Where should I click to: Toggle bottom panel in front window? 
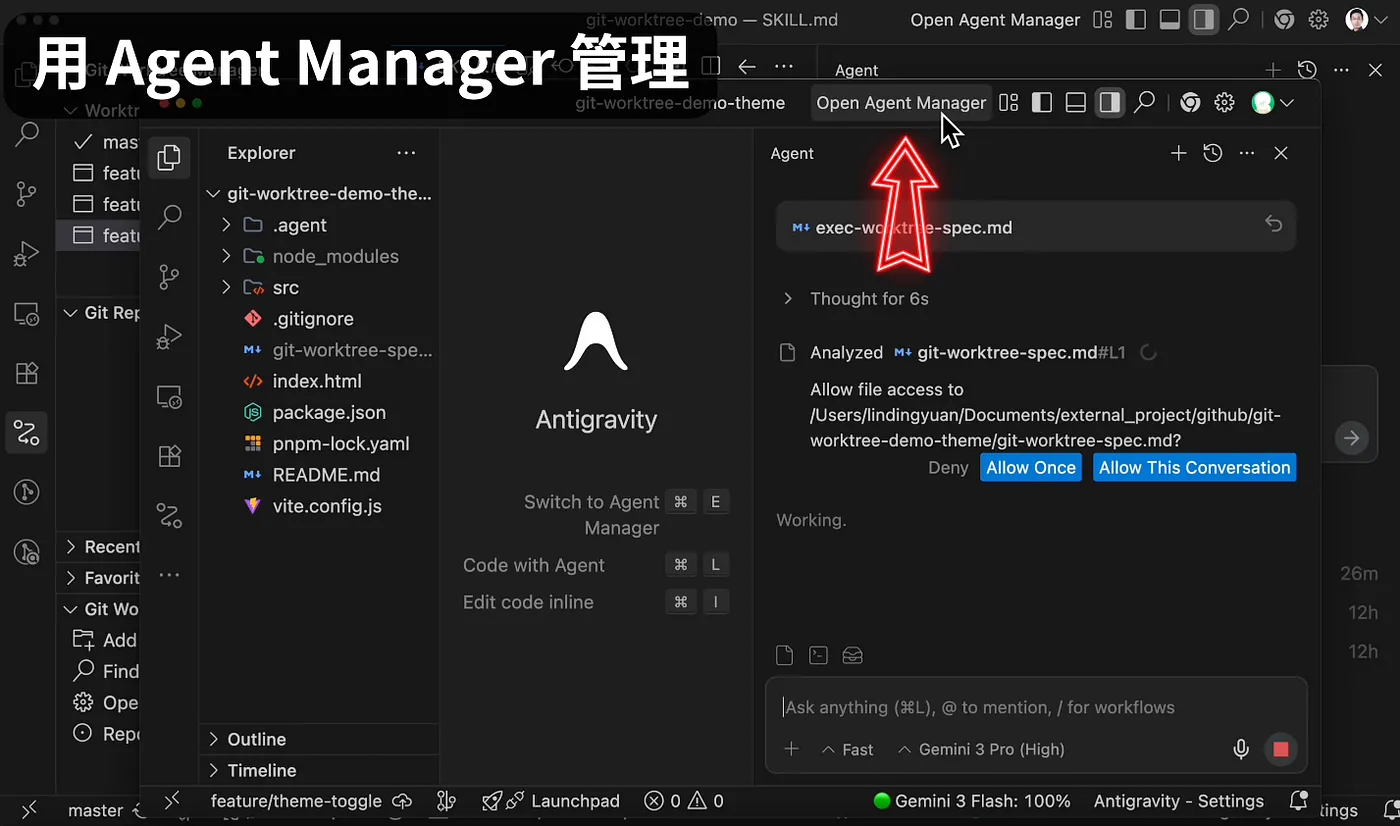1075,102
